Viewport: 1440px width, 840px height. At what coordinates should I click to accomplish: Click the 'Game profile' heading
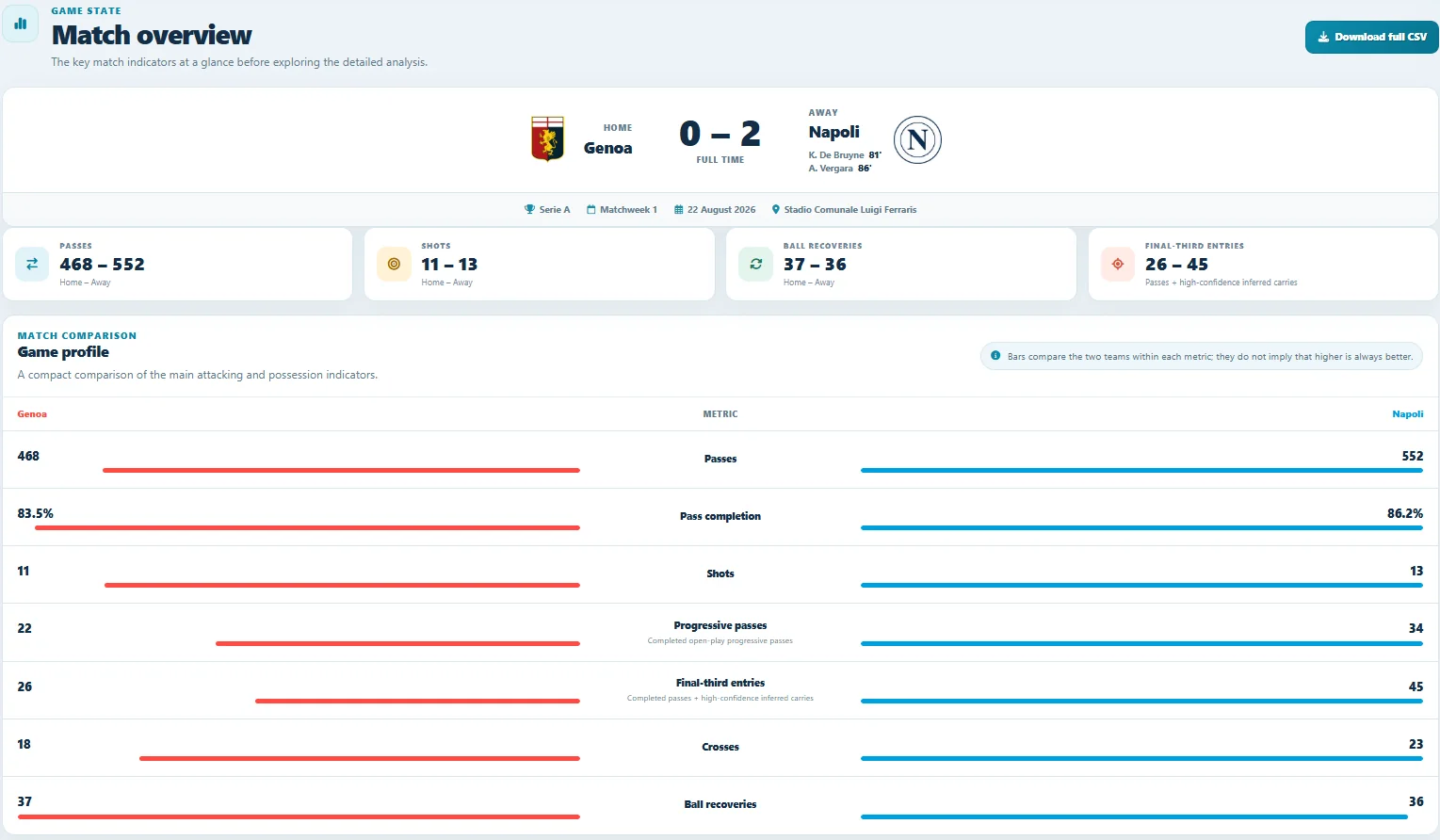point(63,352)
